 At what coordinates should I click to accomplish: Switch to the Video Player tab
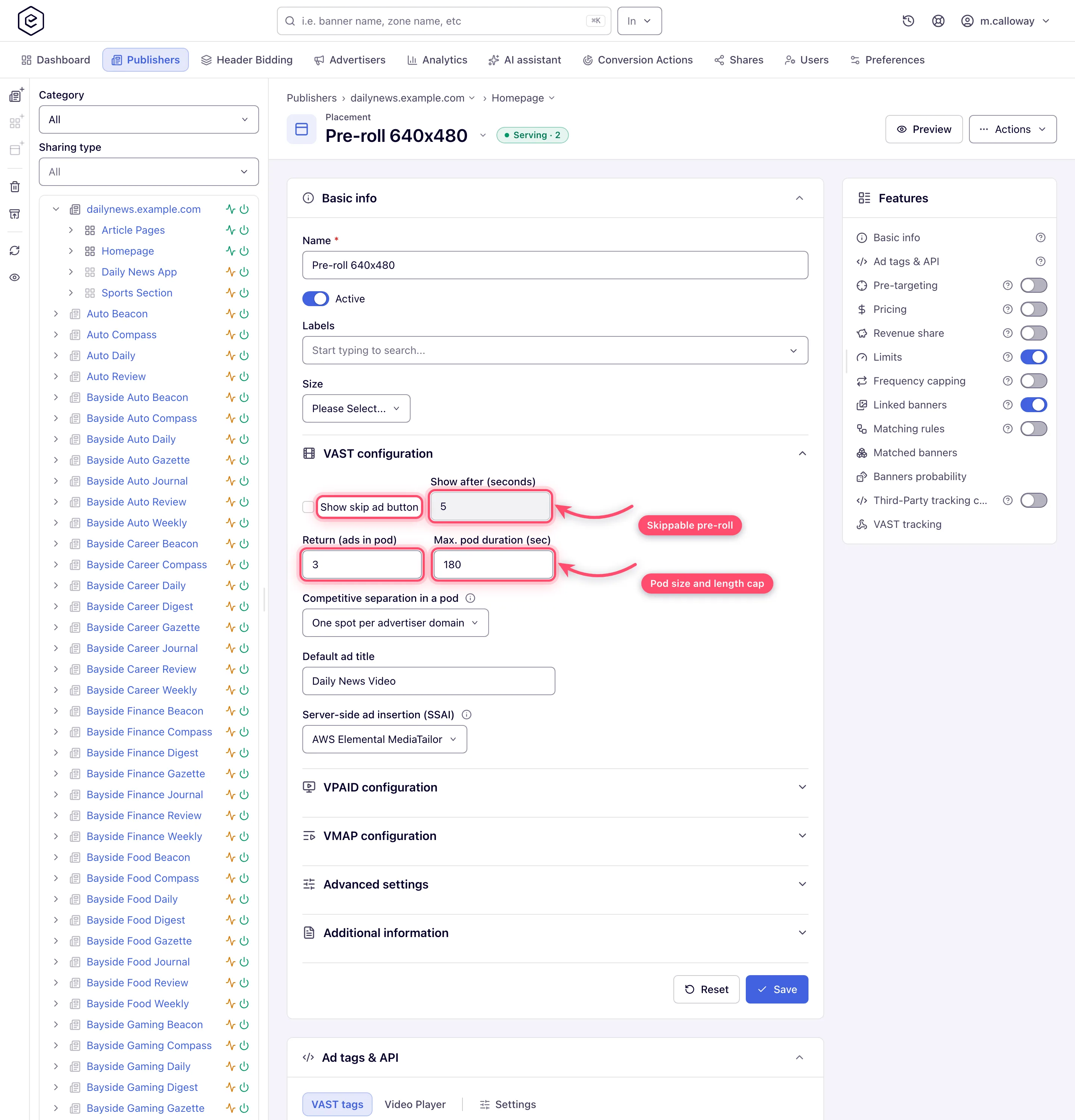[415, 1105]
